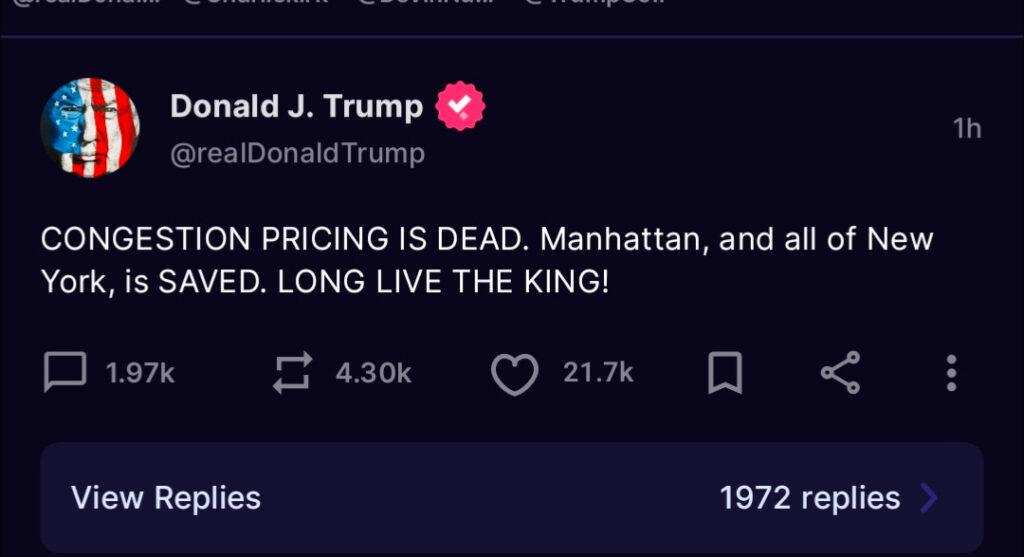Screen dimensions: 1024x557
Task: Open the share icon options
Action: (x=840, y=373)
